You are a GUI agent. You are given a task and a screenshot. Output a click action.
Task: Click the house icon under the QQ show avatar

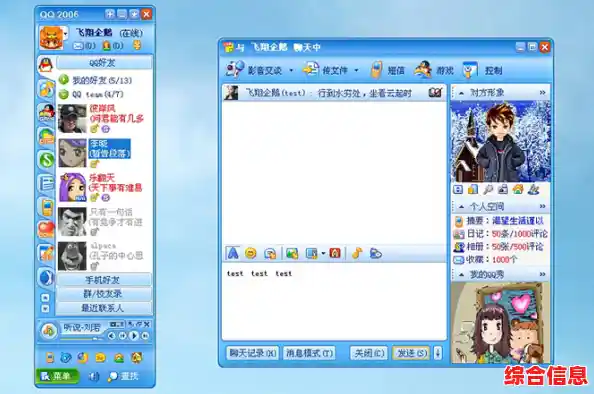[518, 189]
